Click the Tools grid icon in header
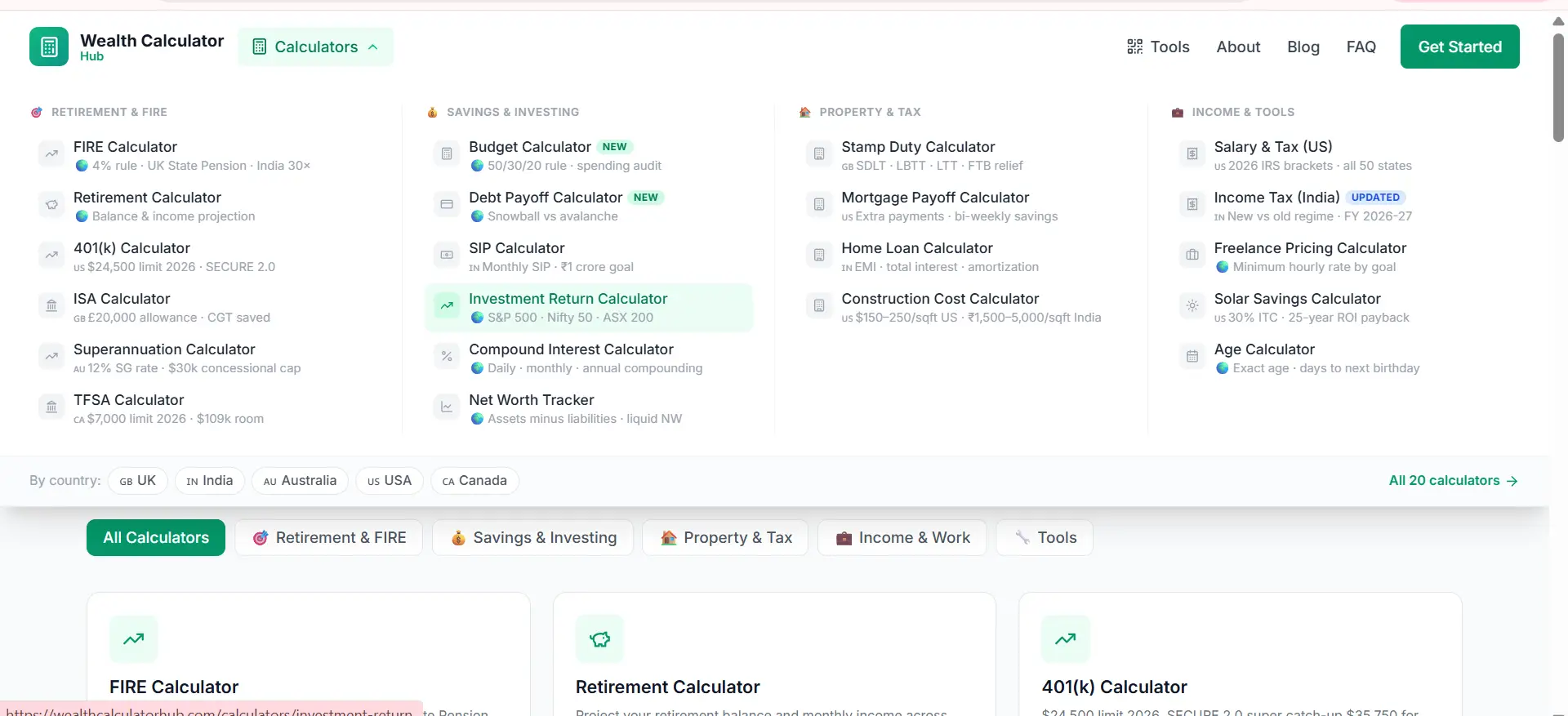The height and width of the screenshot is (716, 1568). click(x=1135, y=47)
